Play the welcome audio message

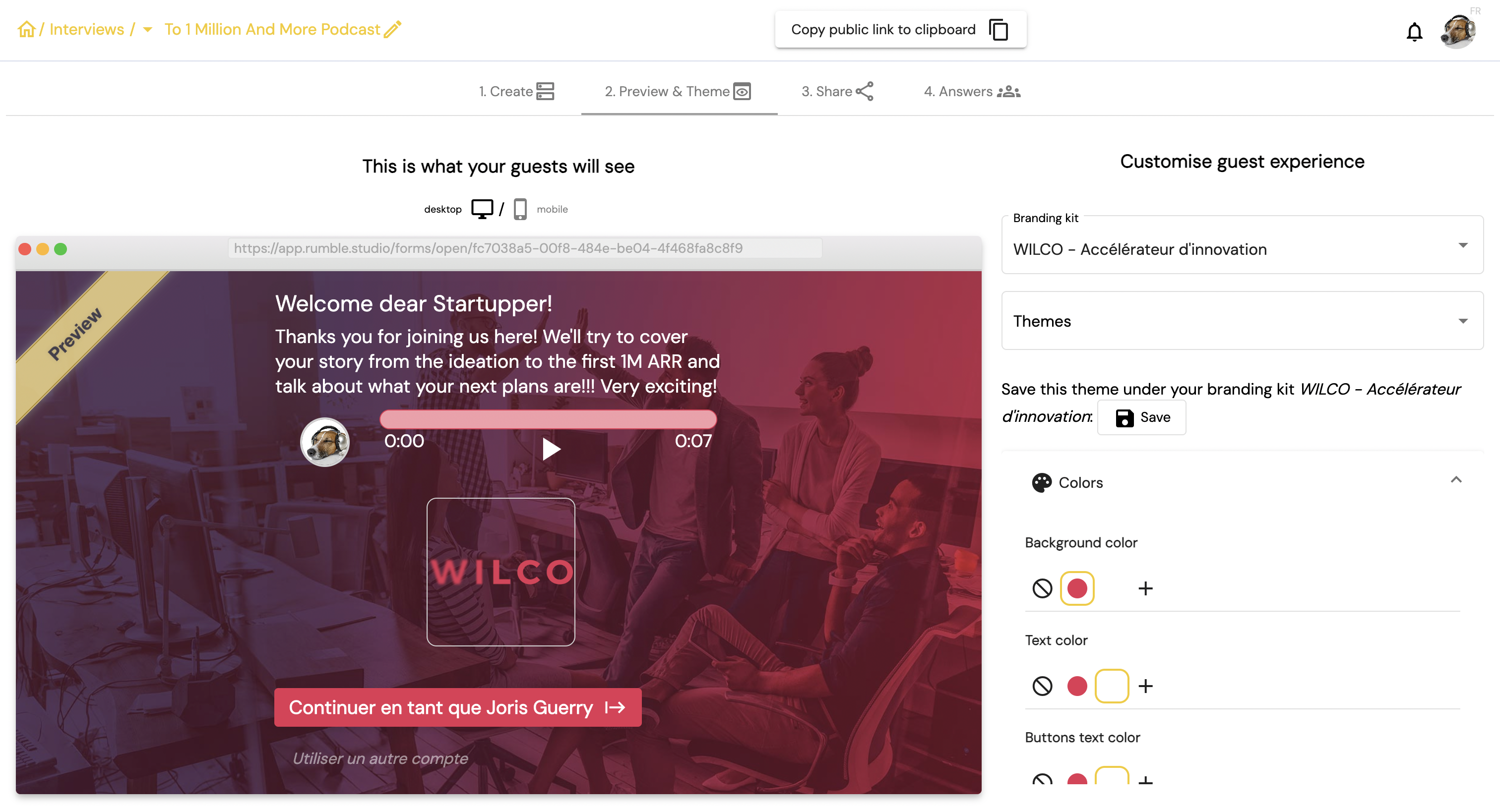(550, 449)
